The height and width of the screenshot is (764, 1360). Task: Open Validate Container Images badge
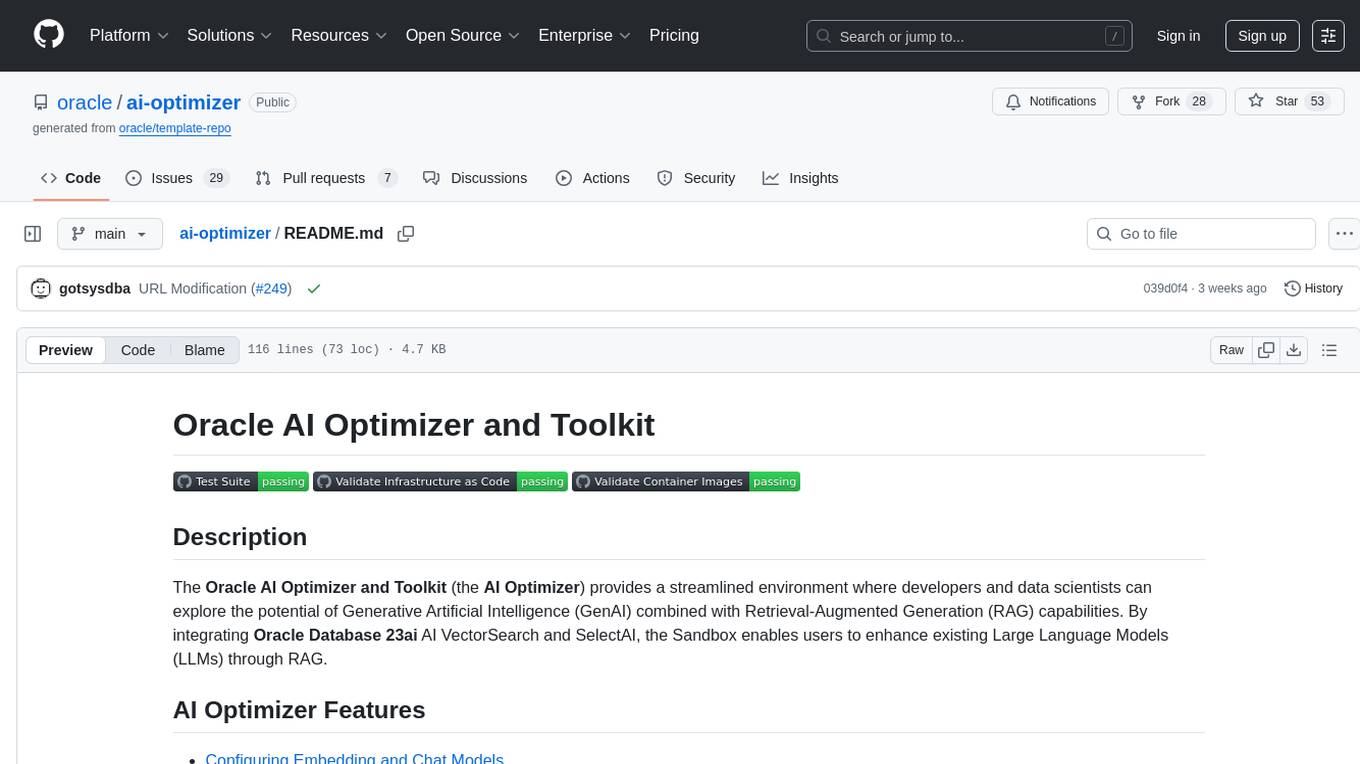tap(686, 481)
